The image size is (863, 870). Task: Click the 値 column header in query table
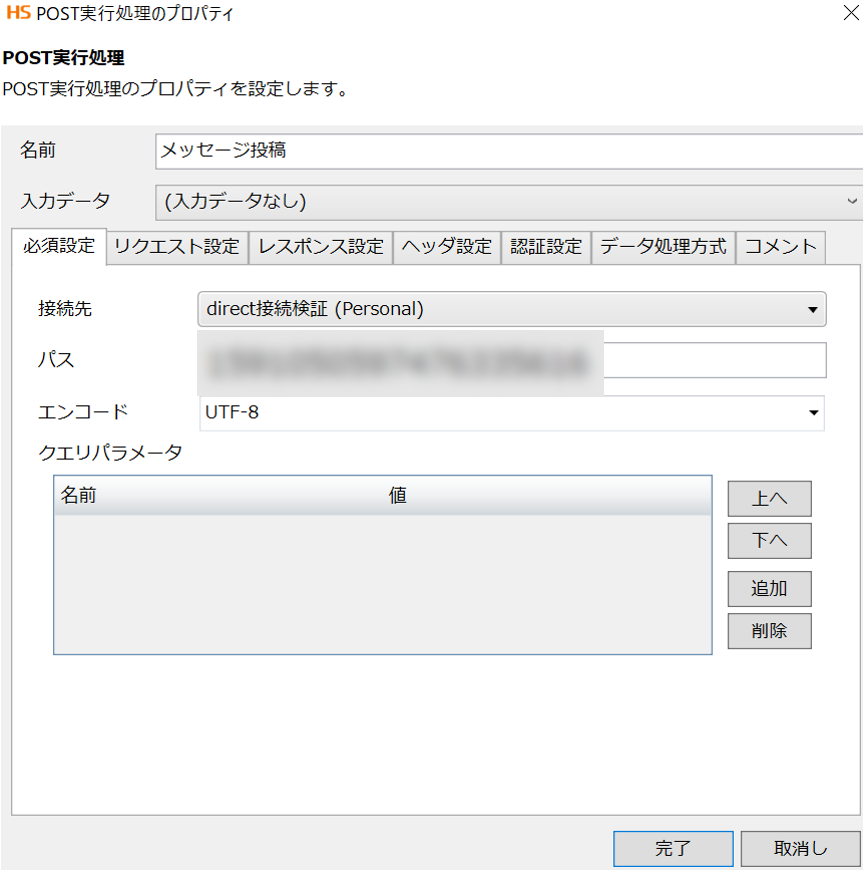(547, 495)
